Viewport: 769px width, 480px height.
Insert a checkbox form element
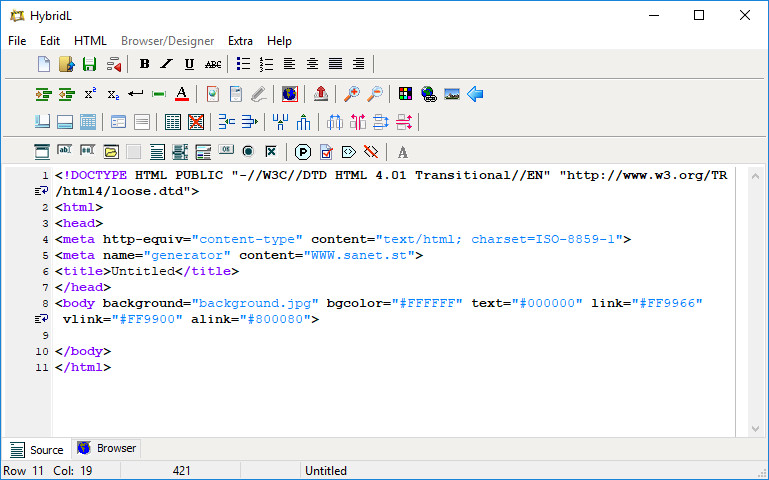point(271,152)
